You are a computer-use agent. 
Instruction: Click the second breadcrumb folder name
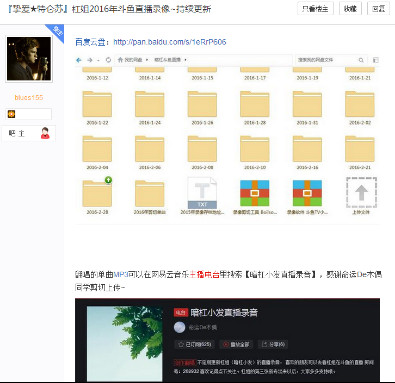168,60
